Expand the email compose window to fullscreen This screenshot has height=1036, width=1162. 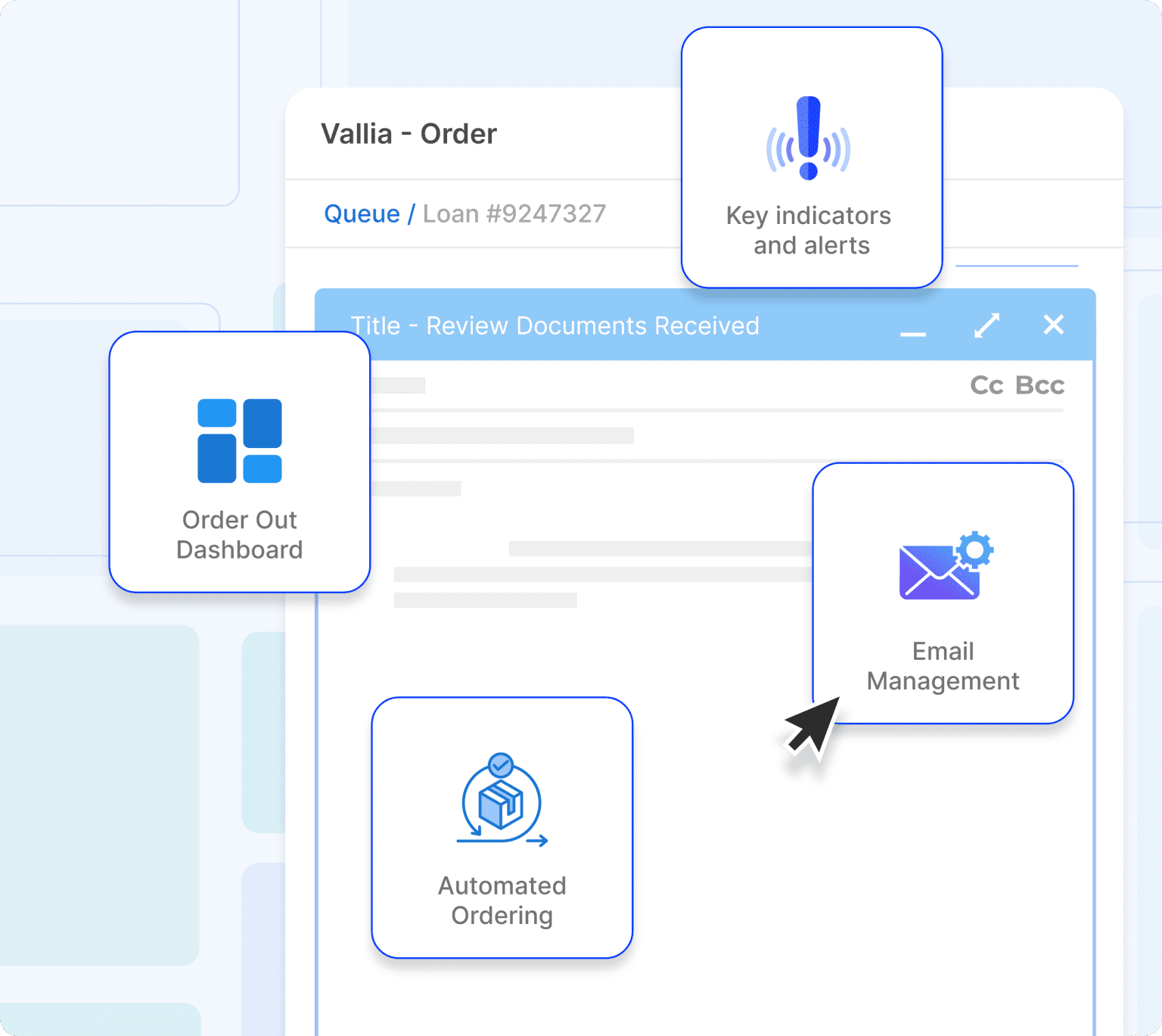pos(986,325)
